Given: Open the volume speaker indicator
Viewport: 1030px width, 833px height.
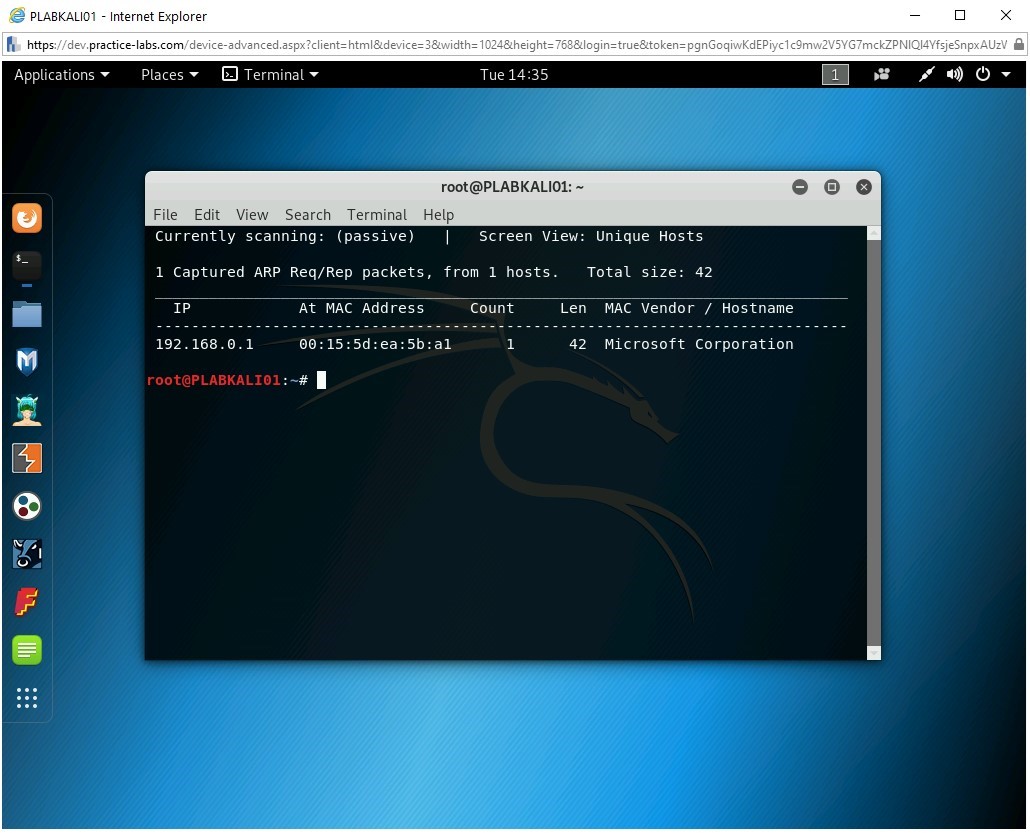Looking at the screenshot, I should [955, 75].
